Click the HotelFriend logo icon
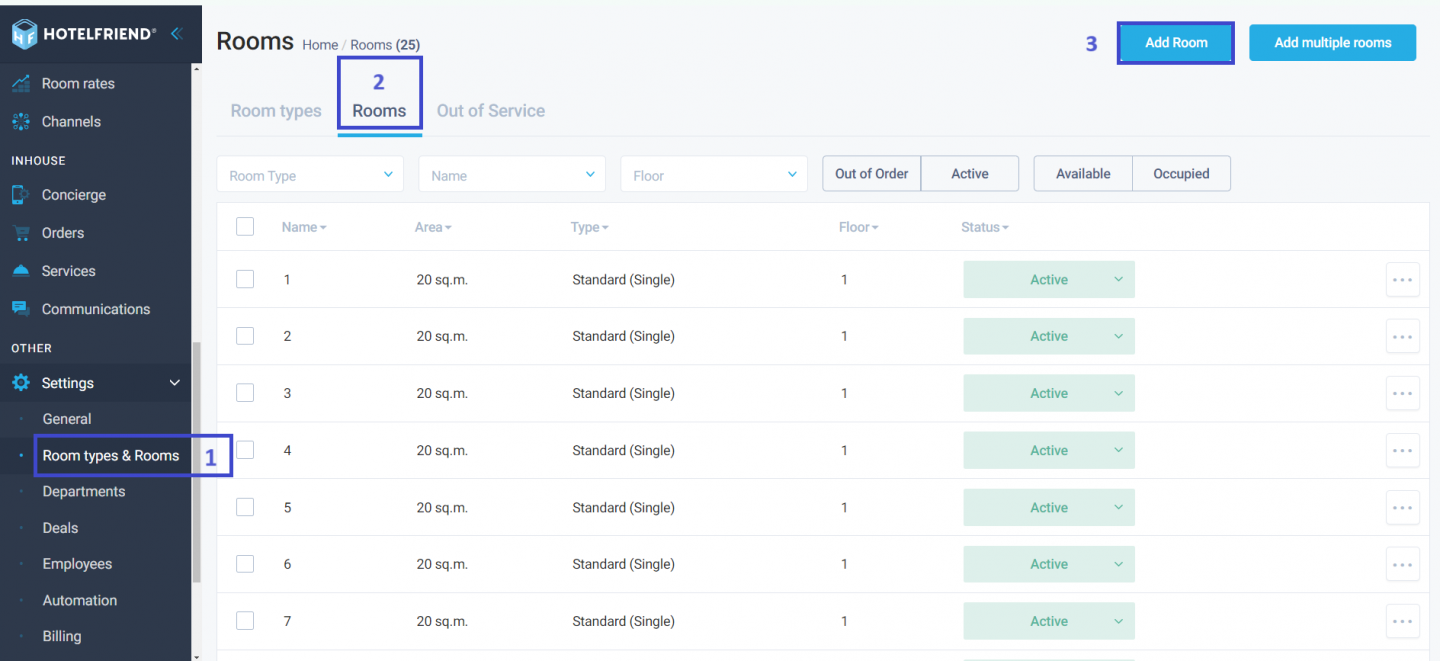This screenshot has height=661, width=1440. (x=24, y=34)
